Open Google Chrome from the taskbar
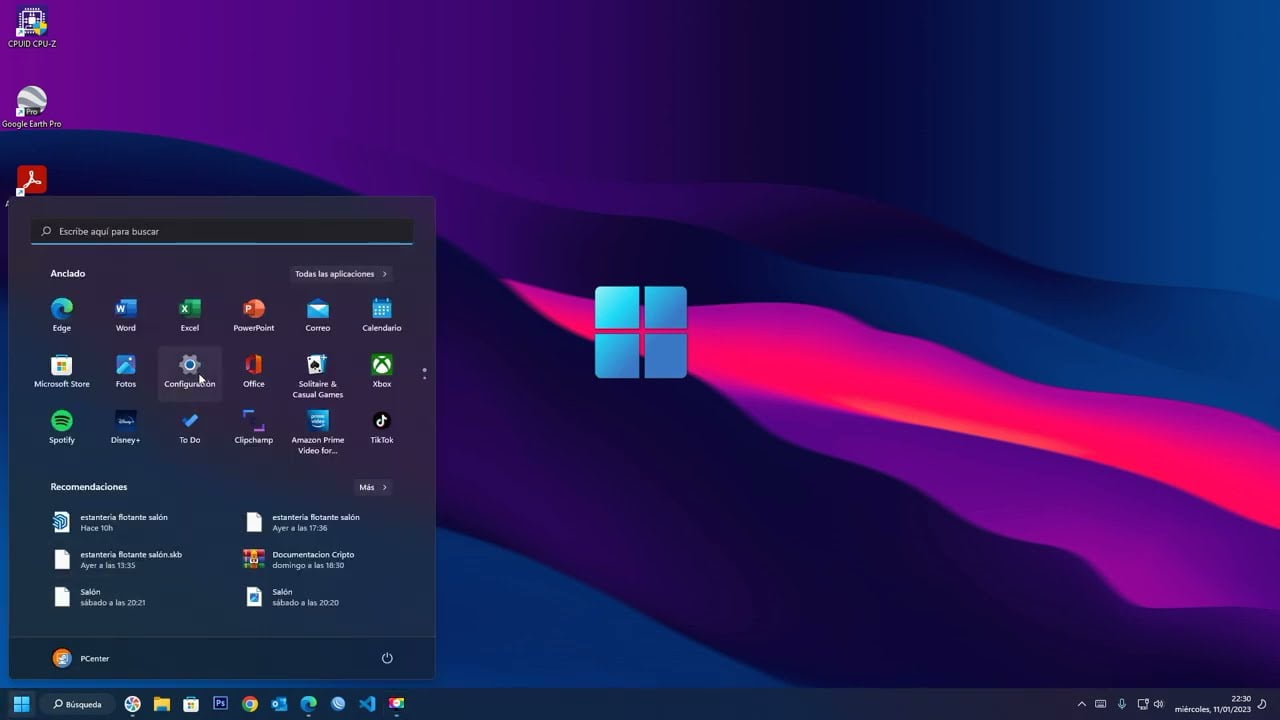 pyautogui.click(x=250, y=704)
